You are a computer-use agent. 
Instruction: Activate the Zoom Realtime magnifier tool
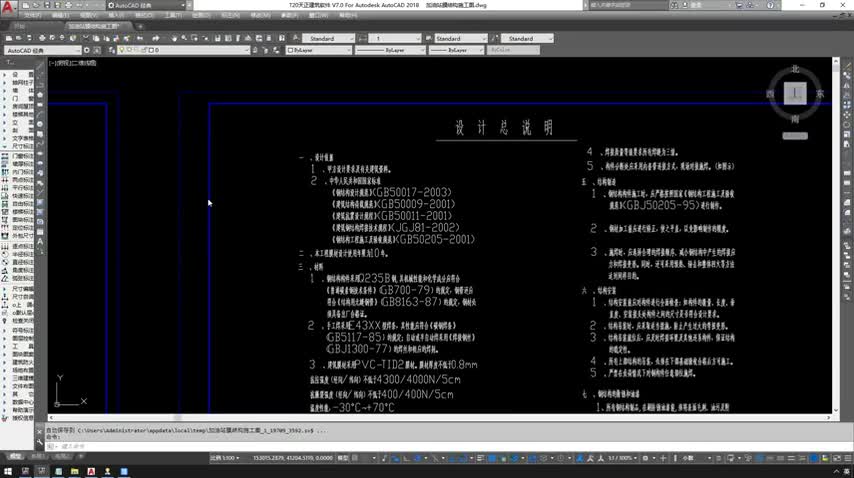[184, 39]
